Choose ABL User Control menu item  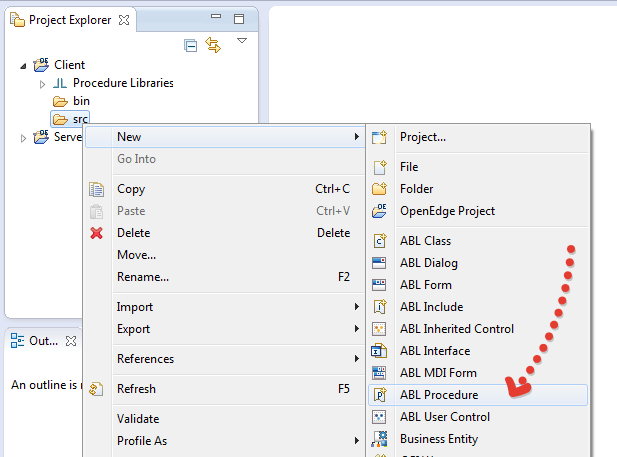(x=478, y=417)
